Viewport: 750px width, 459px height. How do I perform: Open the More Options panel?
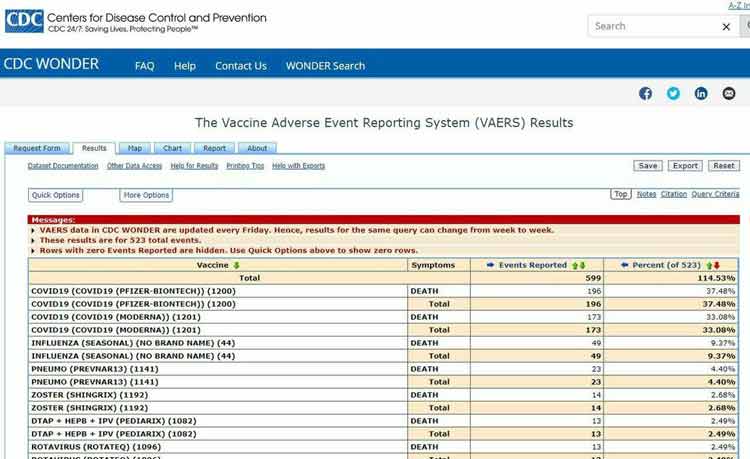tap(146, 195)
